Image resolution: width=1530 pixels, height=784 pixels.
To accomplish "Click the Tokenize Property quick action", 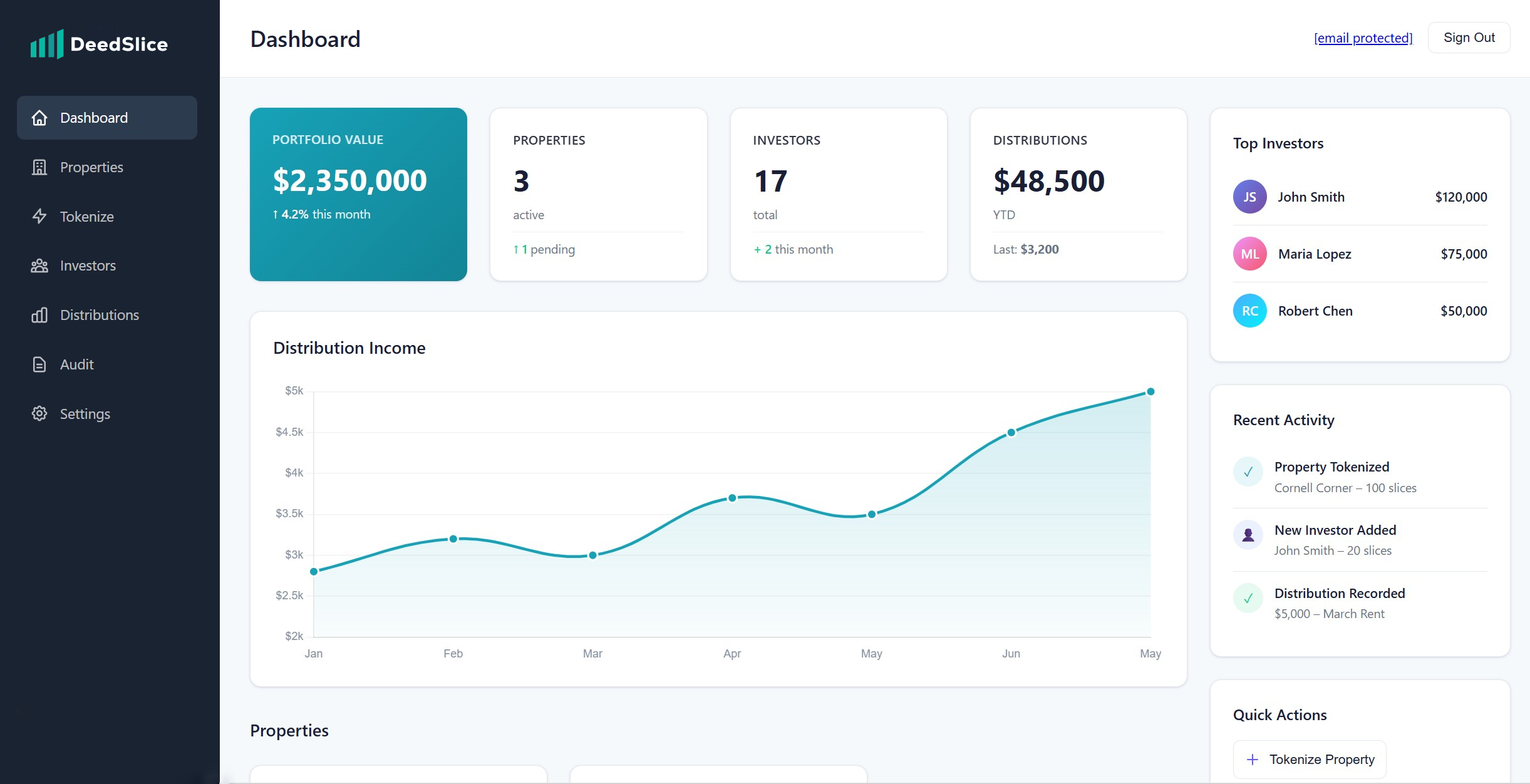I will [1309, 759].
